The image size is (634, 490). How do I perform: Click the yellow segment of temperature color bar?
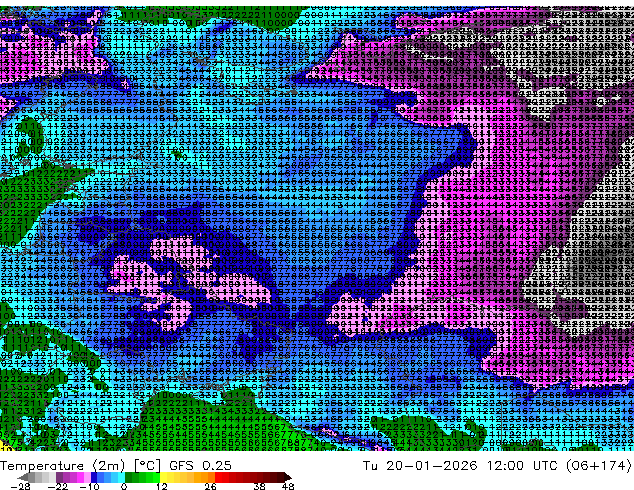[x=163, y=477]
